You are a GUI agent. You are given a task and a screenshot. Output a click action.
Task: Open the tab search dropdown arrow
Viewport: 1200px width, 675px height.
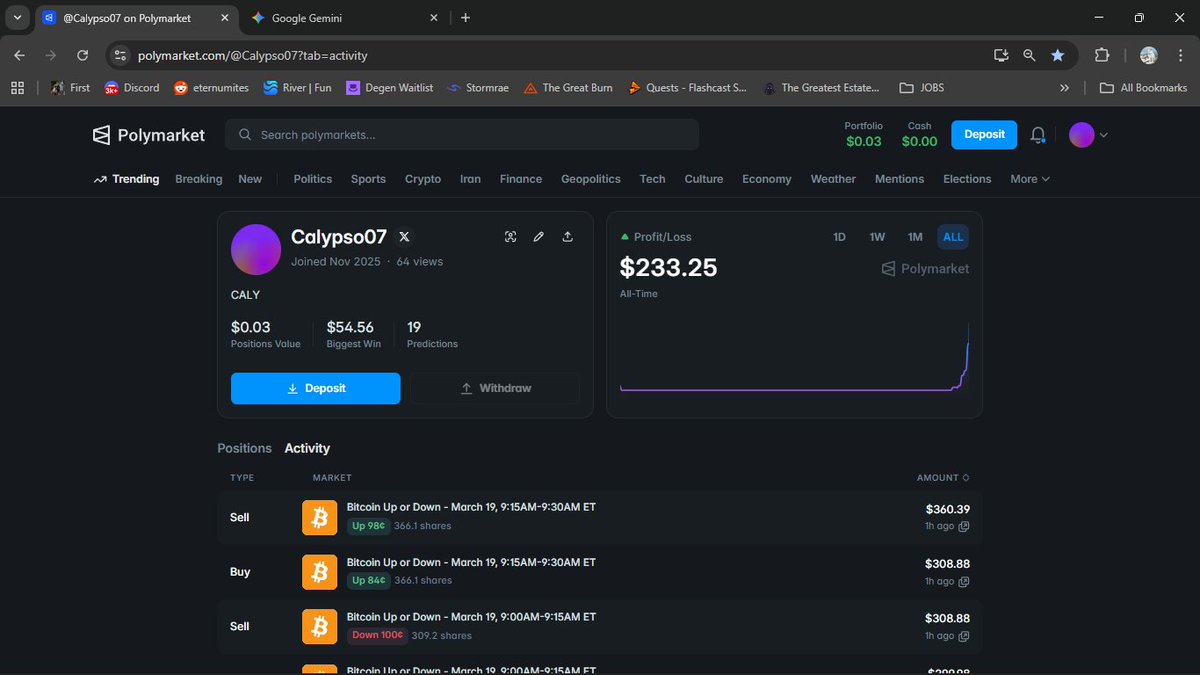[17, 18]
